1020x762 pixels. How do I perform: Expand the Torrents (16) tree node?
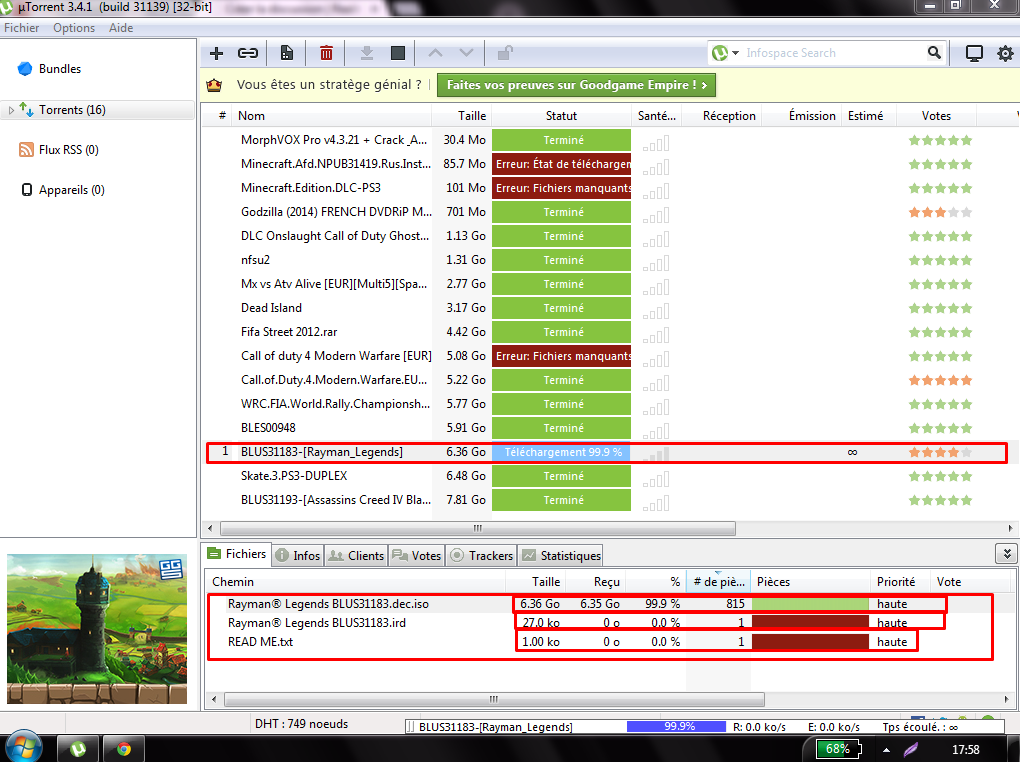pos(11,111)
